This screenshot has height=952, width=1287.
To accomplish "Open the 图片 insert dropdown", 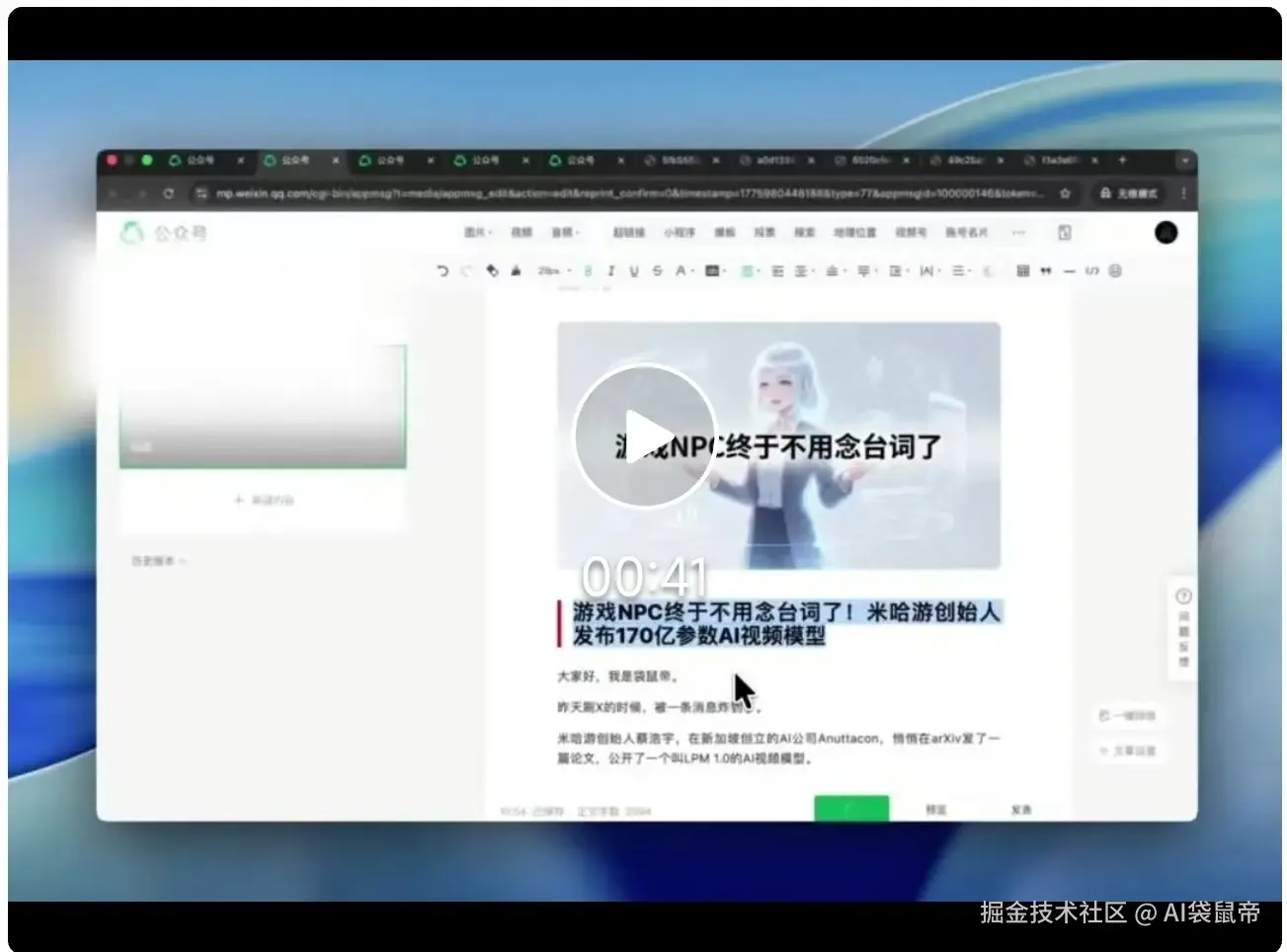I will coord(478,233).
